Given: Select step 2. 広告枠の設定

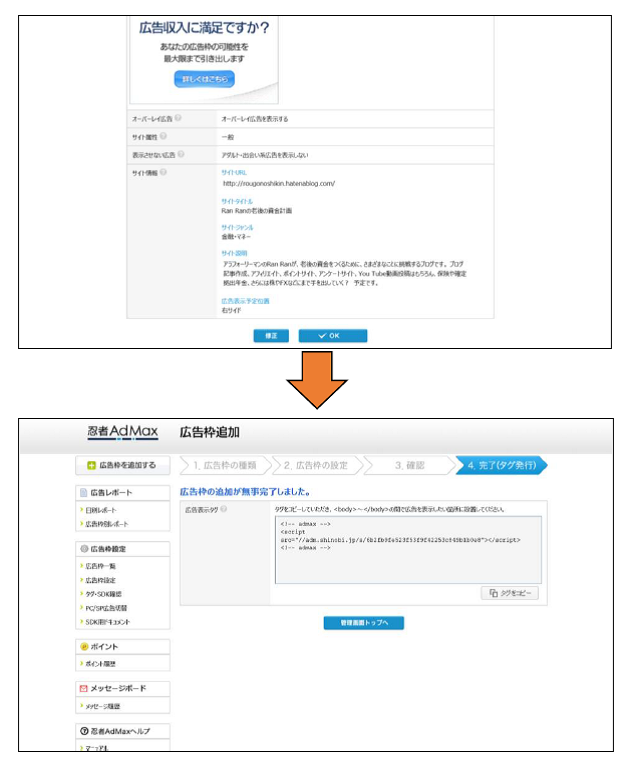Looking at the screenshot, I should coord(316,465).
